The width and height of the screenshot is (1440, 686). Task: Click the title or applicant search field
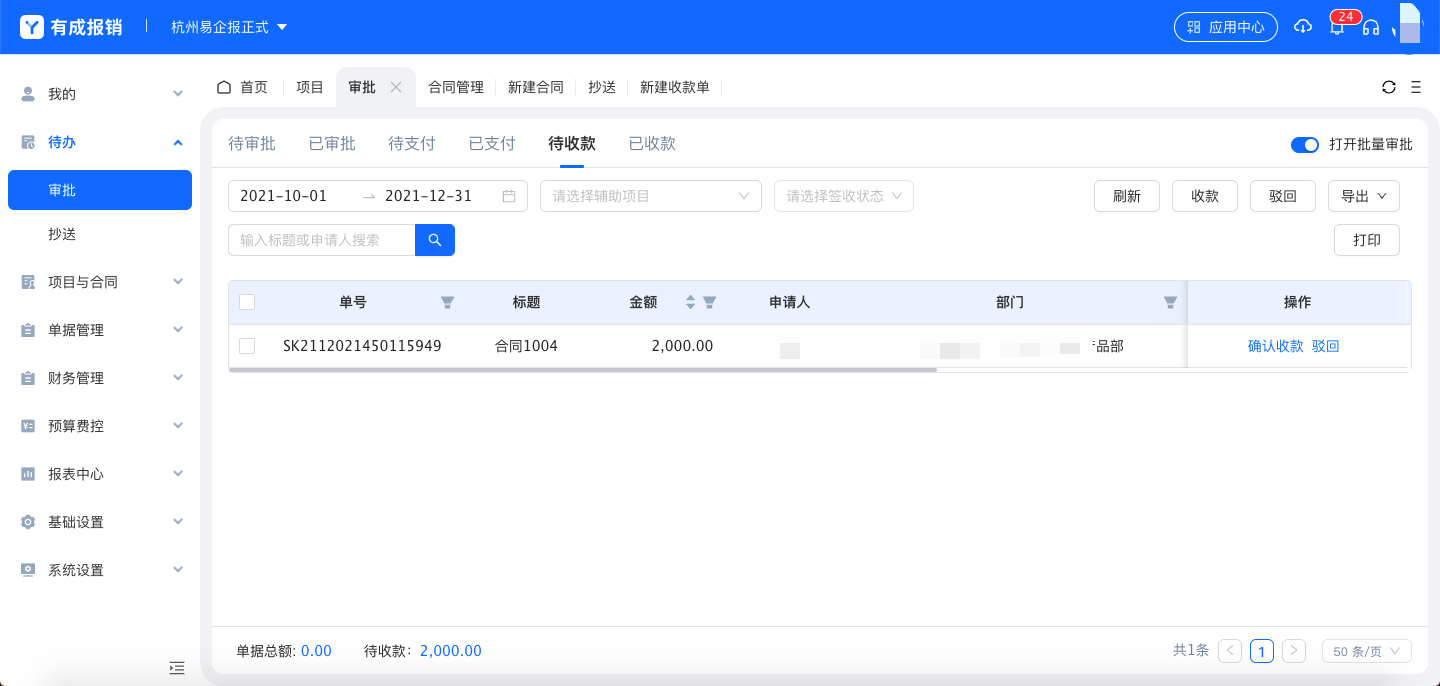pos(322,240)
